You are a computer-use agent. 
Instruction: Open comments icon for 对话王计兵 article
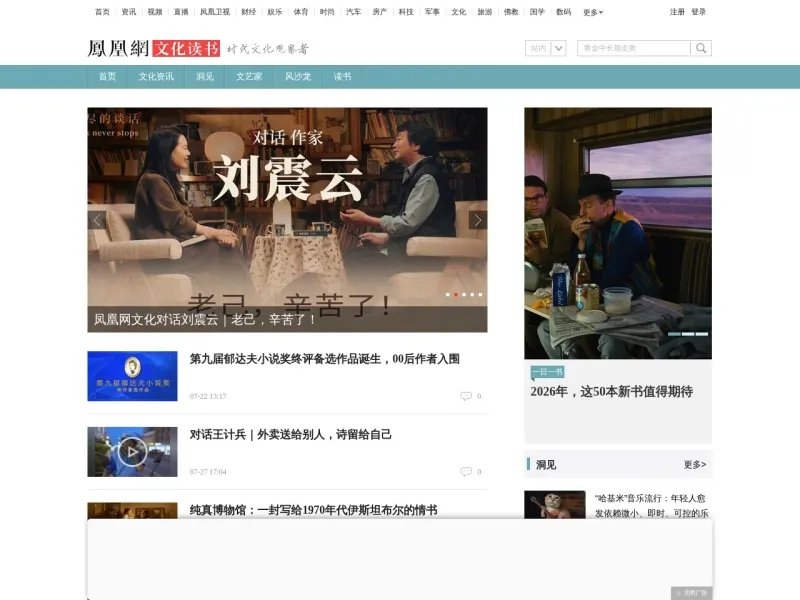point(466,471)
